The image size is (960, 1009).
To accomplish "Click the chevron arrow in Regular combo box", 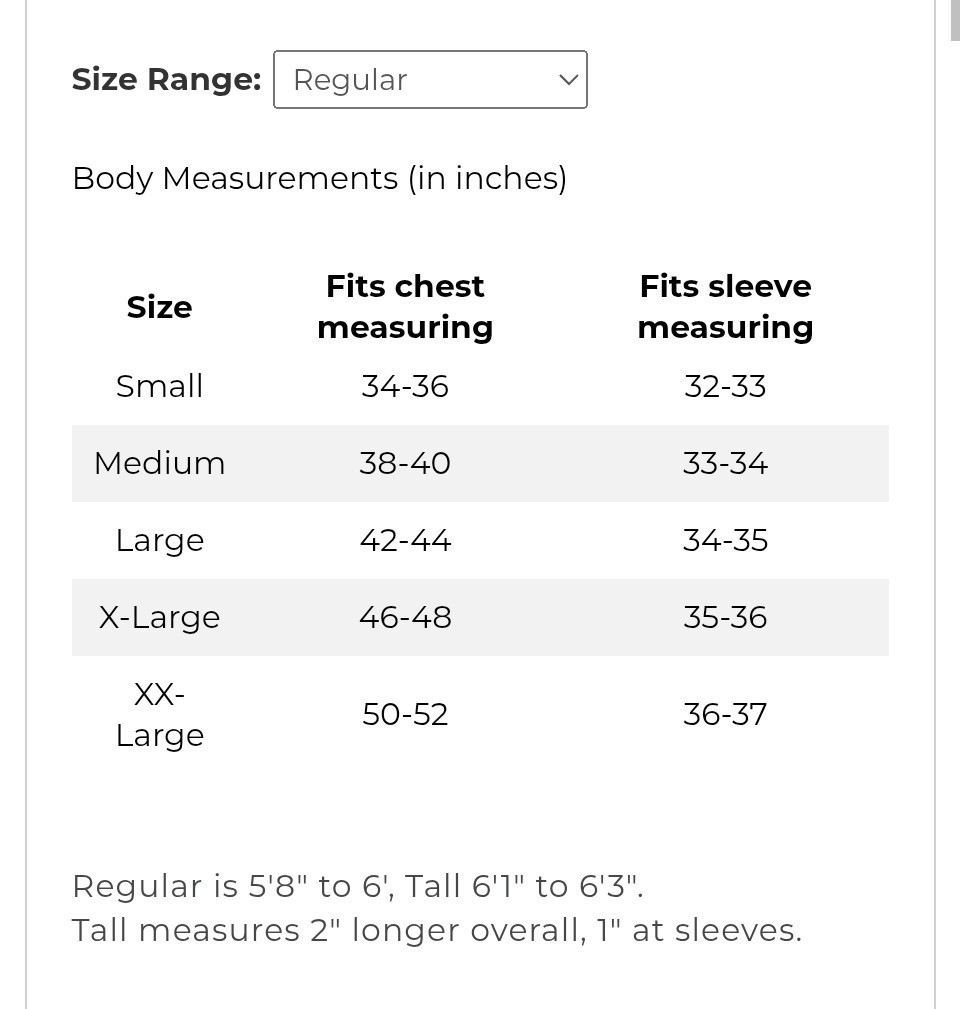I will (x=568, y=80).
